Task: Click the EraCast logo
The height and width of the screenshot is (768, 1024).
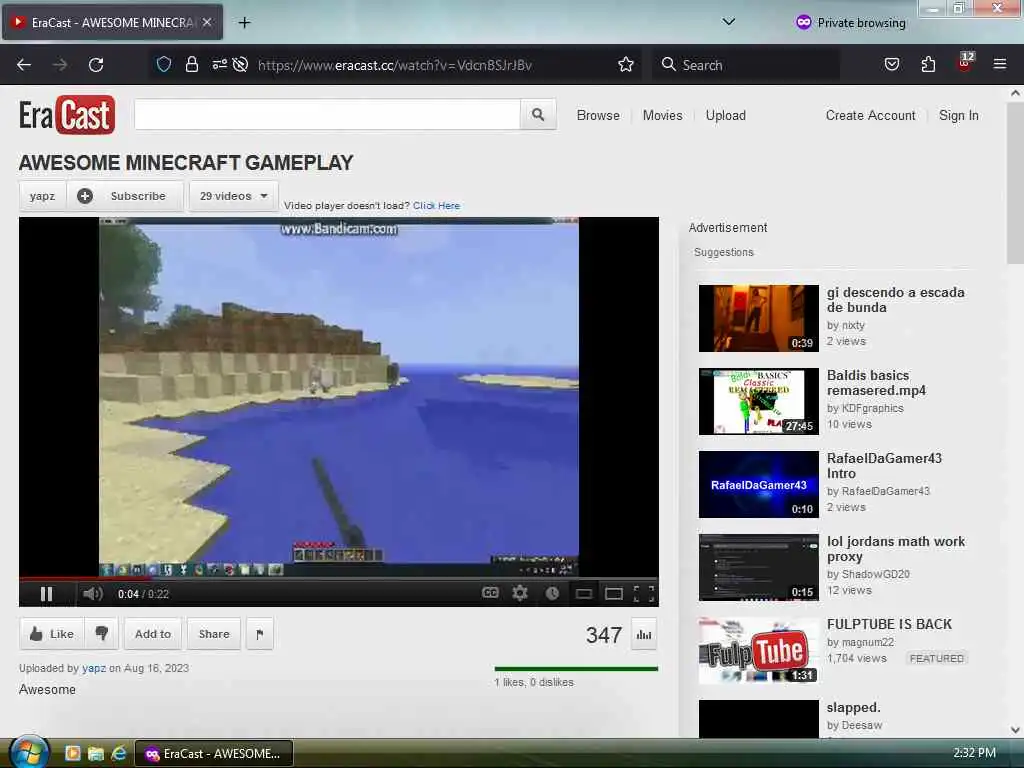Action: [67, 115]
